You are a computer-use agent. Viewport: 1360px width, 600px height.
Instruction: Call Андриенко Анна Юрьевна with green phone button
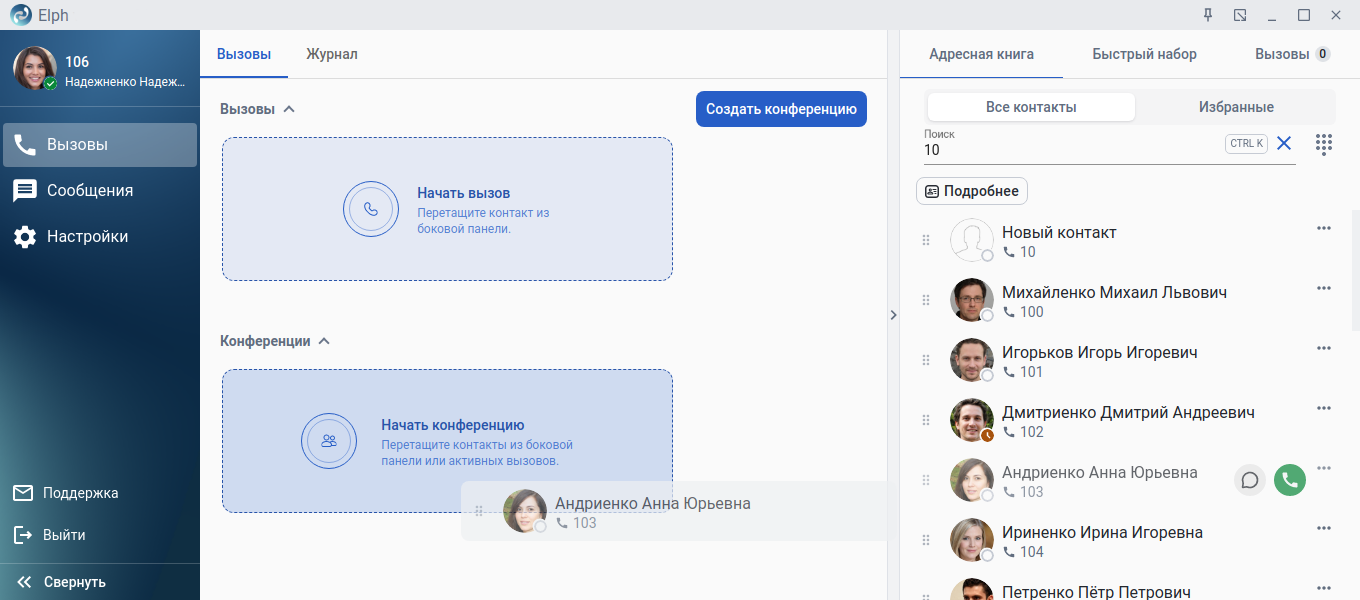(x=1290, y=480)
